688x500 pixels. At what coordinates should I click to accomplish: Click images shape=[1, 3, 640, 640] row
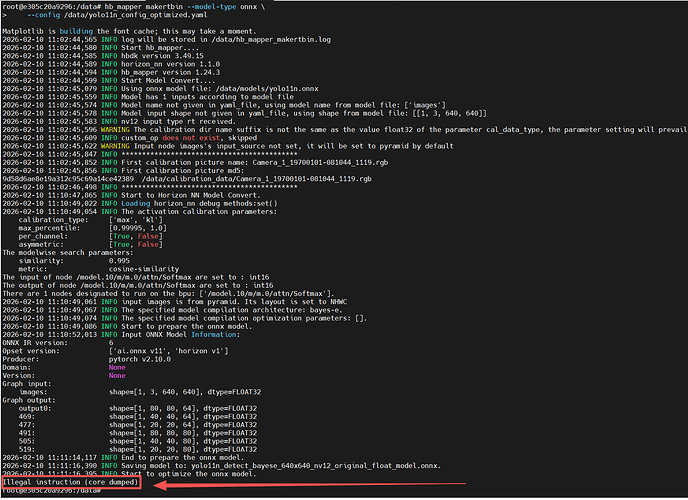point(140,392)
